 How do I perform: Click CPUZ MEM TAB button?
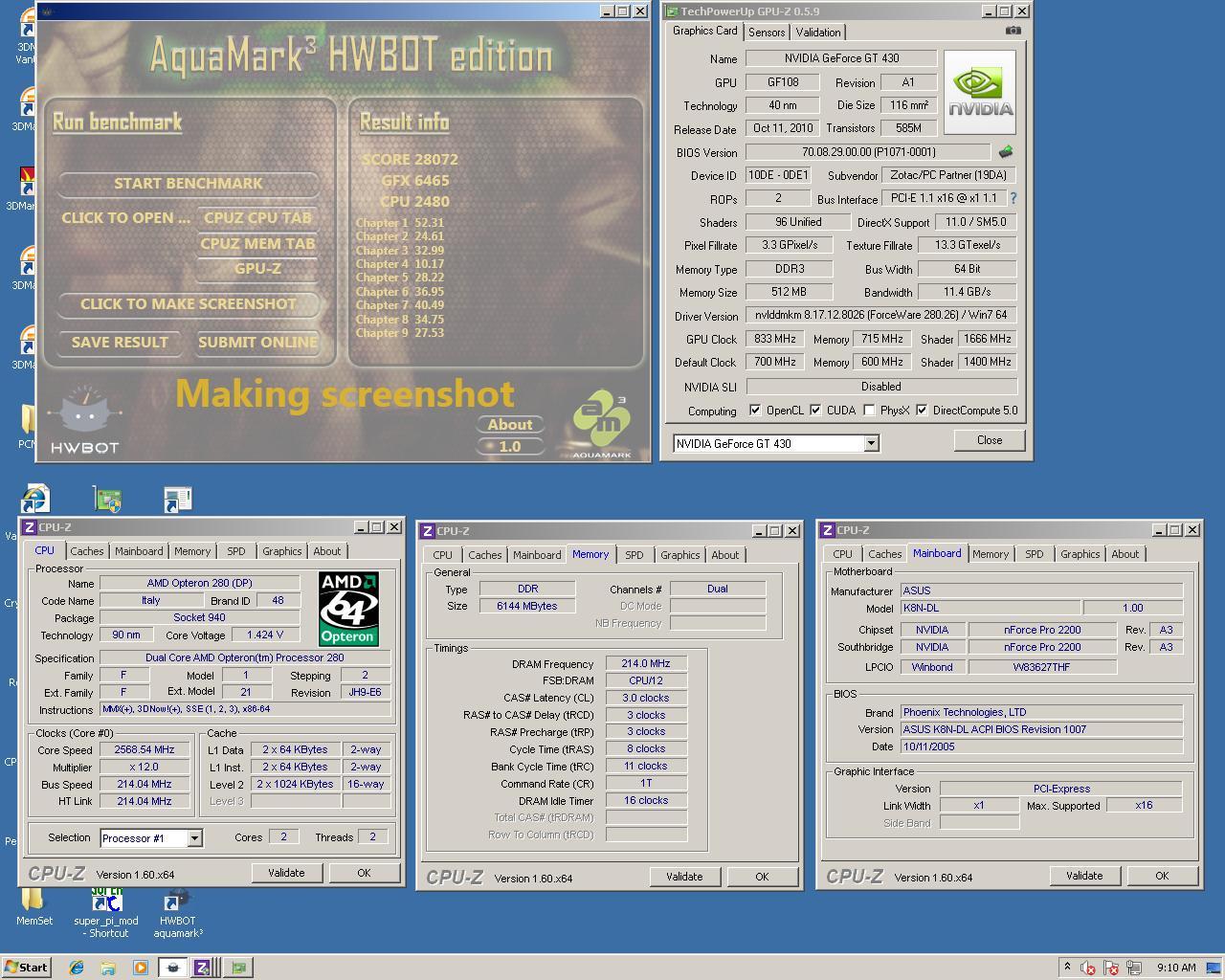pos(257,243)
